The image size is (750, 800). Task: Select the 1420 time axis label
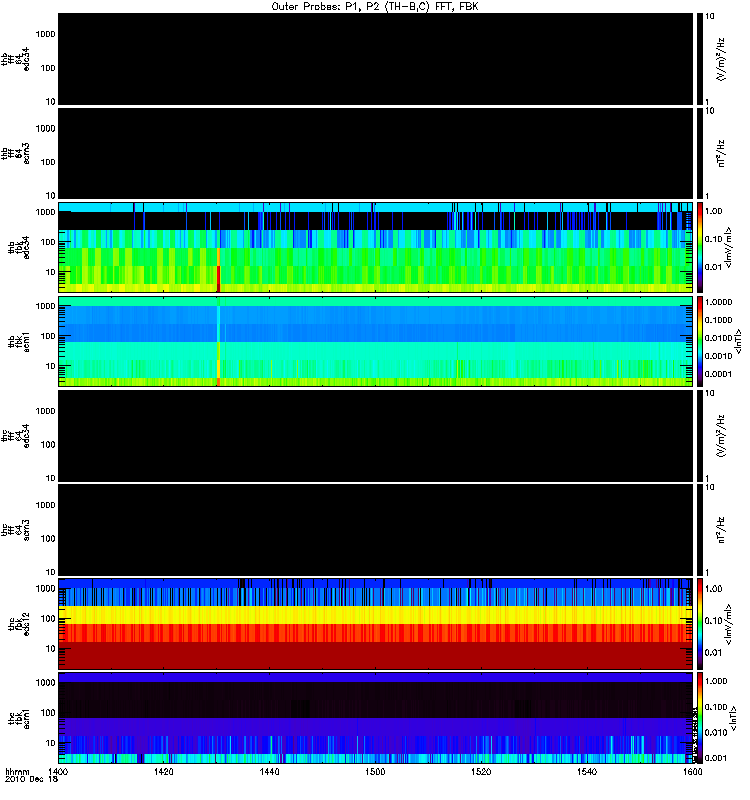click(x=163, y=772)
